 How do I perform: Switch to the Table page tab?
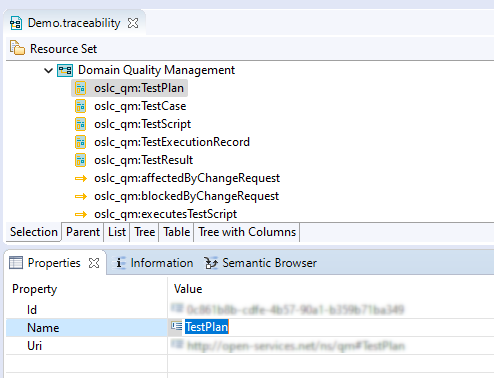[177, 232]
